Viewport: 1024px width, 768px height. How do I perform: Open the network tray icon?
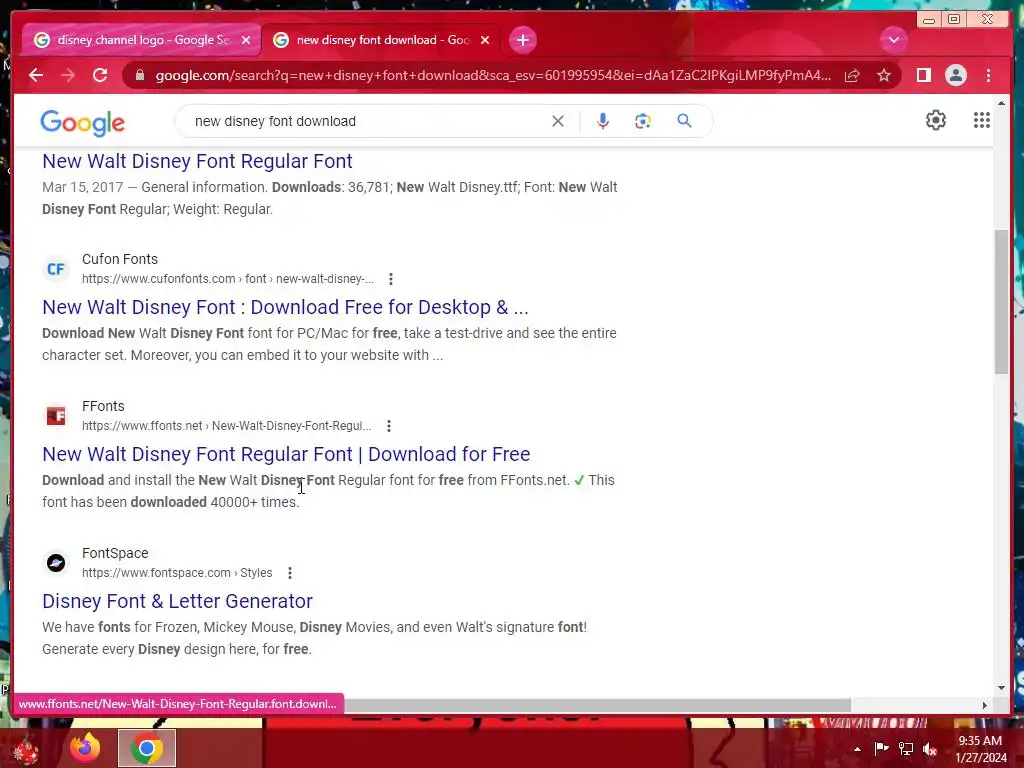(906, 749)
